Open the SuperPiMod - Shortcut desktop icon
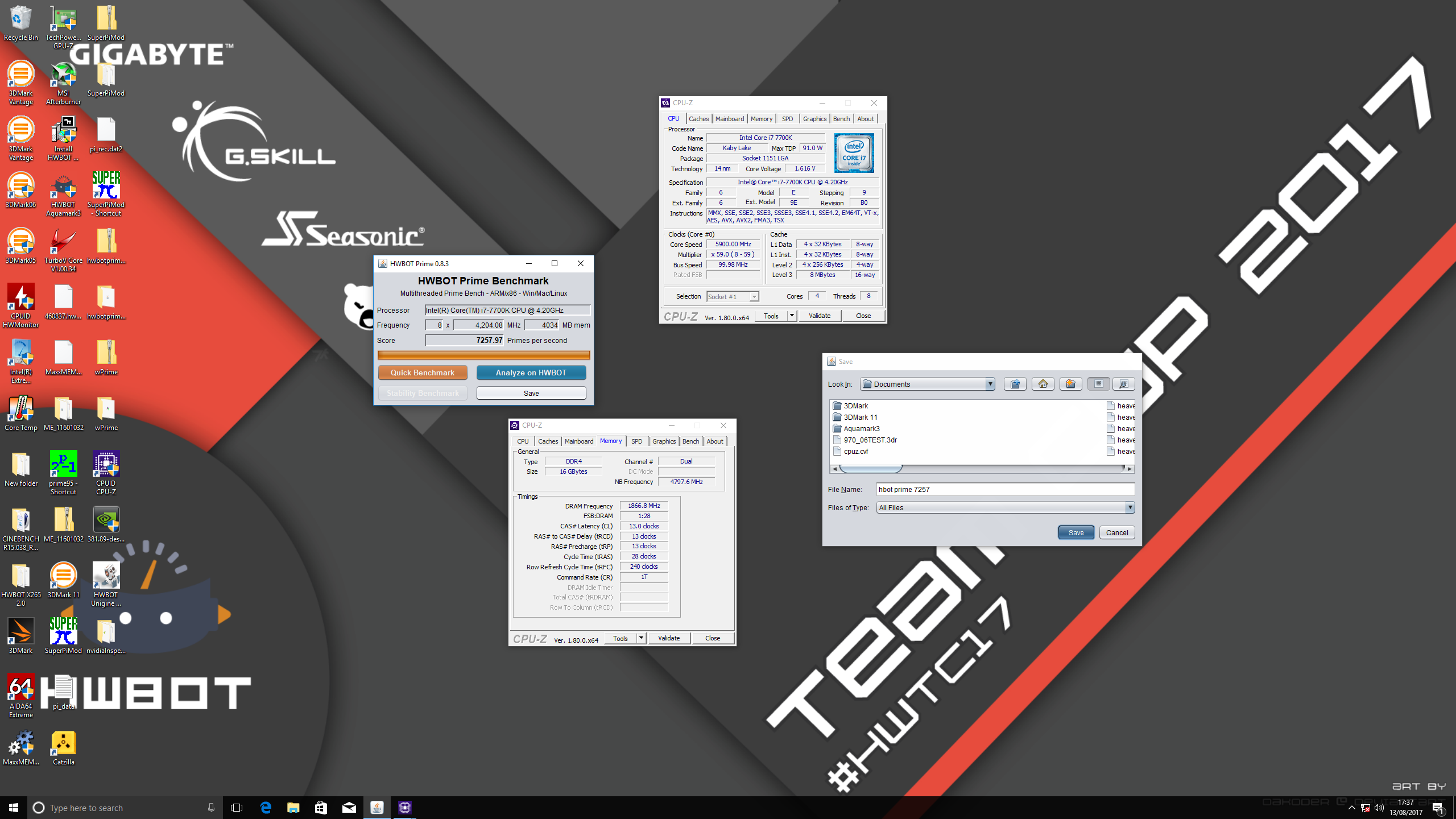Viewport: 1456px width, 819px height. click(106, 194)
